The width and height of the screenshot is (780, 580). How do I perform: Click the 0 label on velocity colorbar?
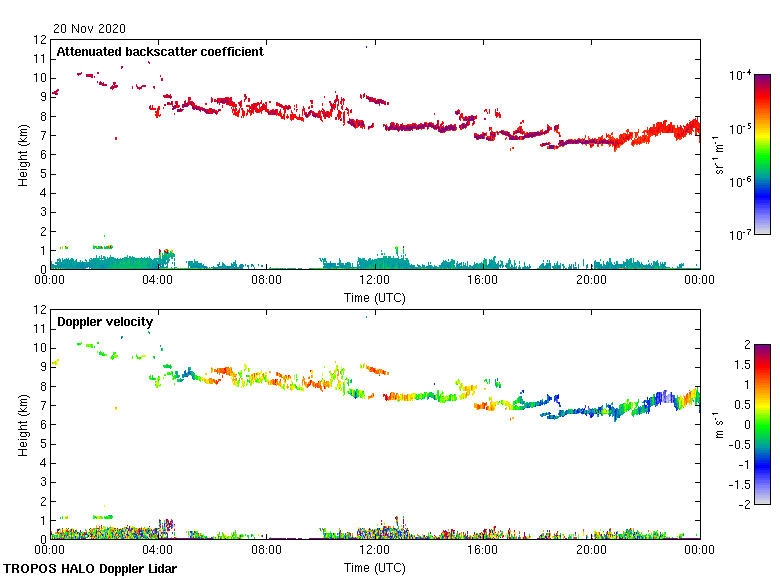point(745,424)
